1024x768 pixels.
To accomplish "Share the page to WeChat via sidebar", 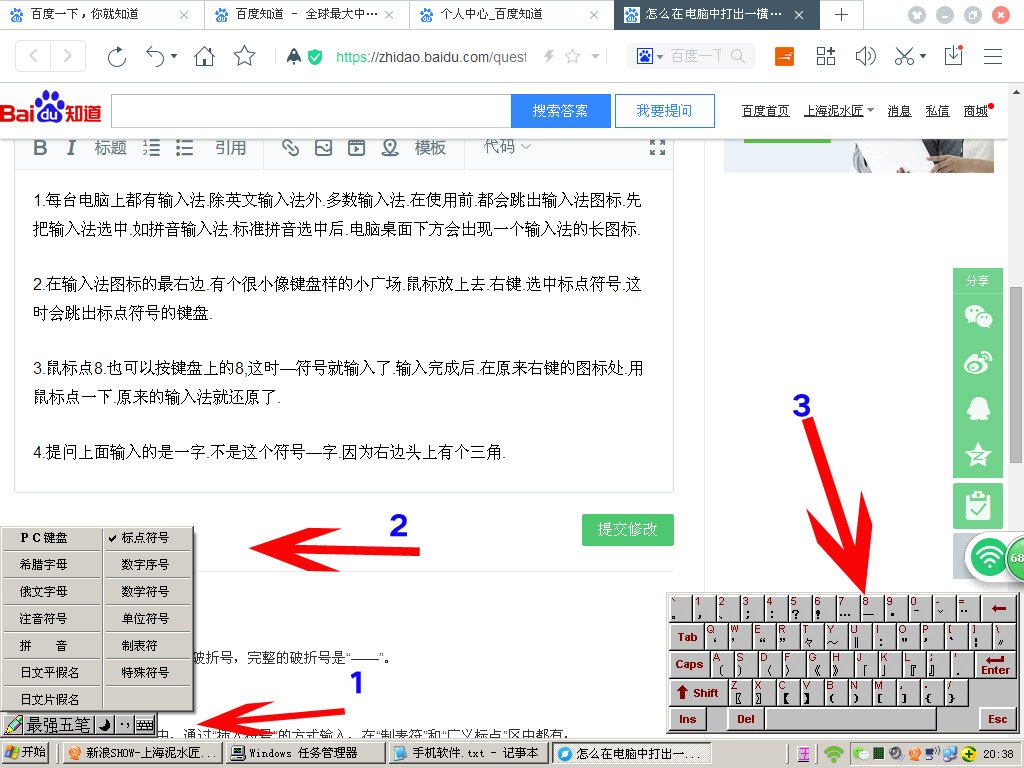I will [977, 315].
